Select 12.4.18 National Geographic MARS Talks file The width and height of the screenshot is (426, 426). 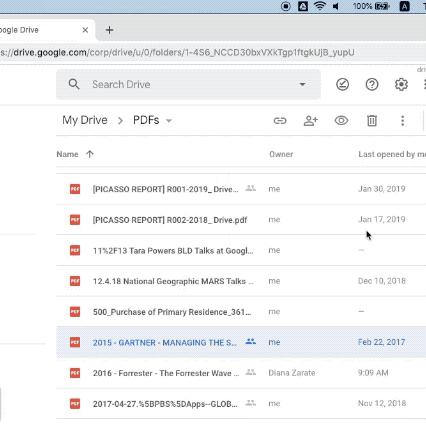pos(241,281)
